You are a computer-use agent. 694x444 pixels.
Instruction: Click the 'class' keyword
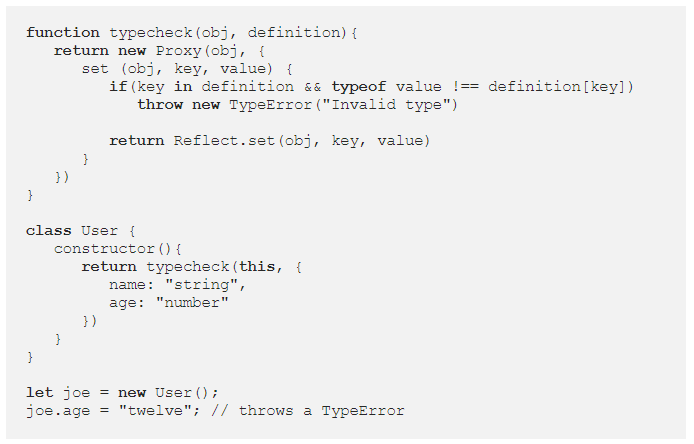click(x=49, y=231)
